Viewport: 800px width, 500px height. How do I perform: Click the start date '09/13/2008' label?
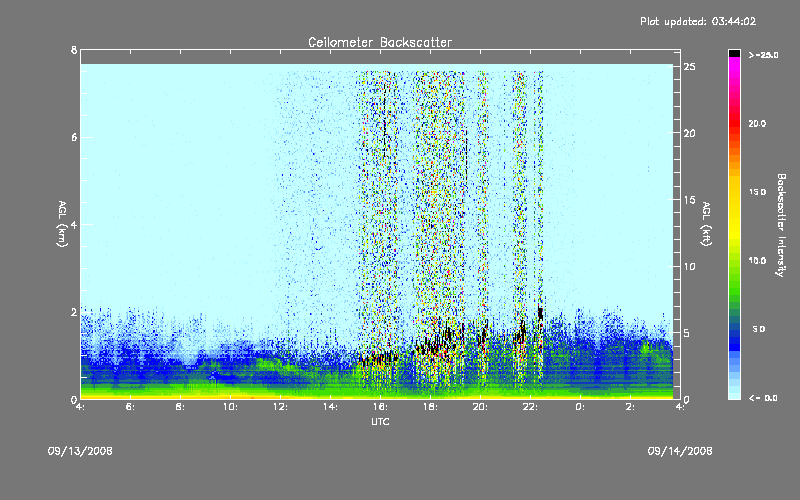(x=80, y=451)
